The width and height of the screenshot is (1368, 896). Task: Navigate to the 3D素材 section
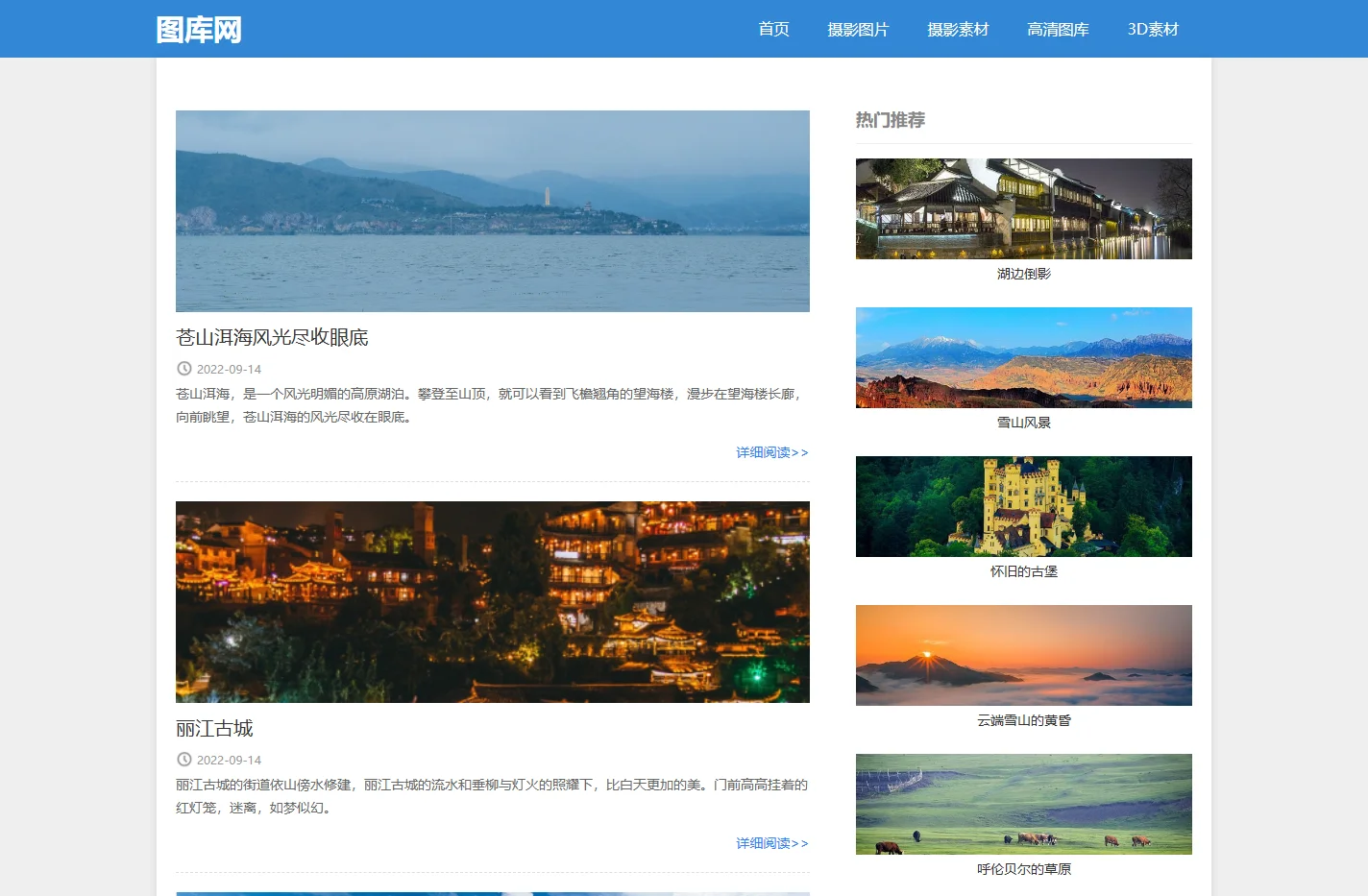(x=1153, y=29)
